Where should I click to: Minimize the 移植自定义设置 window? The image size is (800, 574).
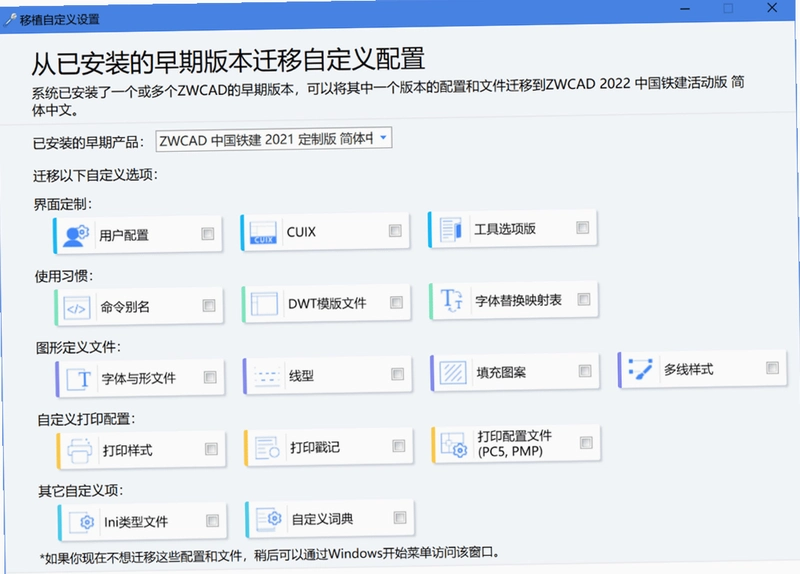[685, 9]
